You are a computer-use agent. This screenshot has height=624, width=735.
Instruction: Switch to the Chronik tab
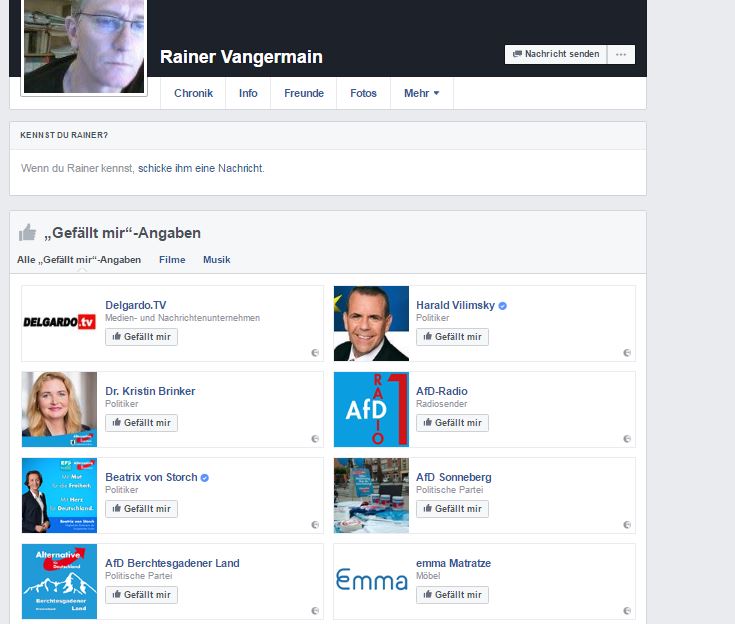click(193, 93)
